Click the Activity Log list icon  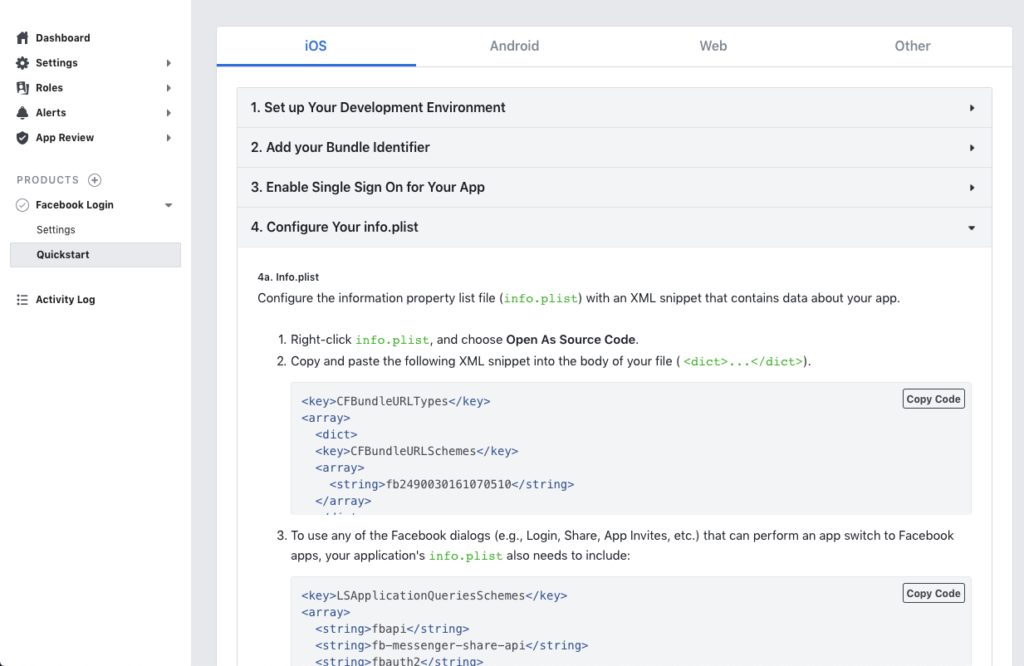22,299
